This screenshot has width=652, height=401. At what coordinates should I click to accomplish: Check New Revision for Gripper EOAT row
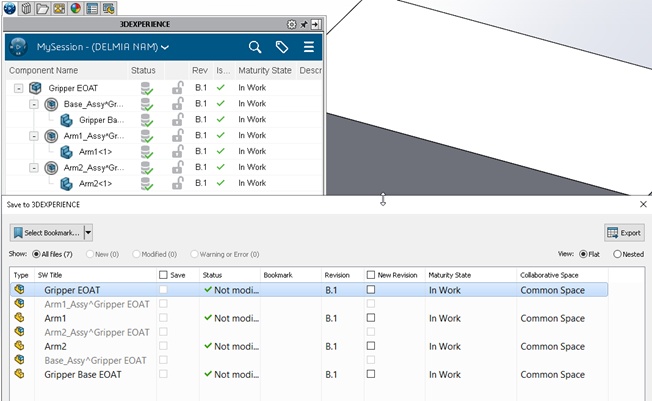tap(370, 290)
